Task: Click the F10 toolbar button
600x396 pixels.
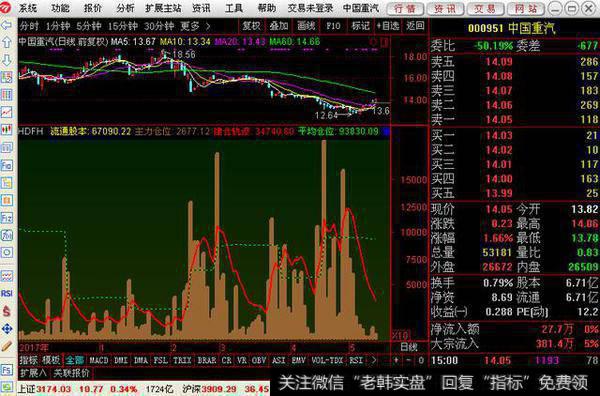Action: point(333,26)
